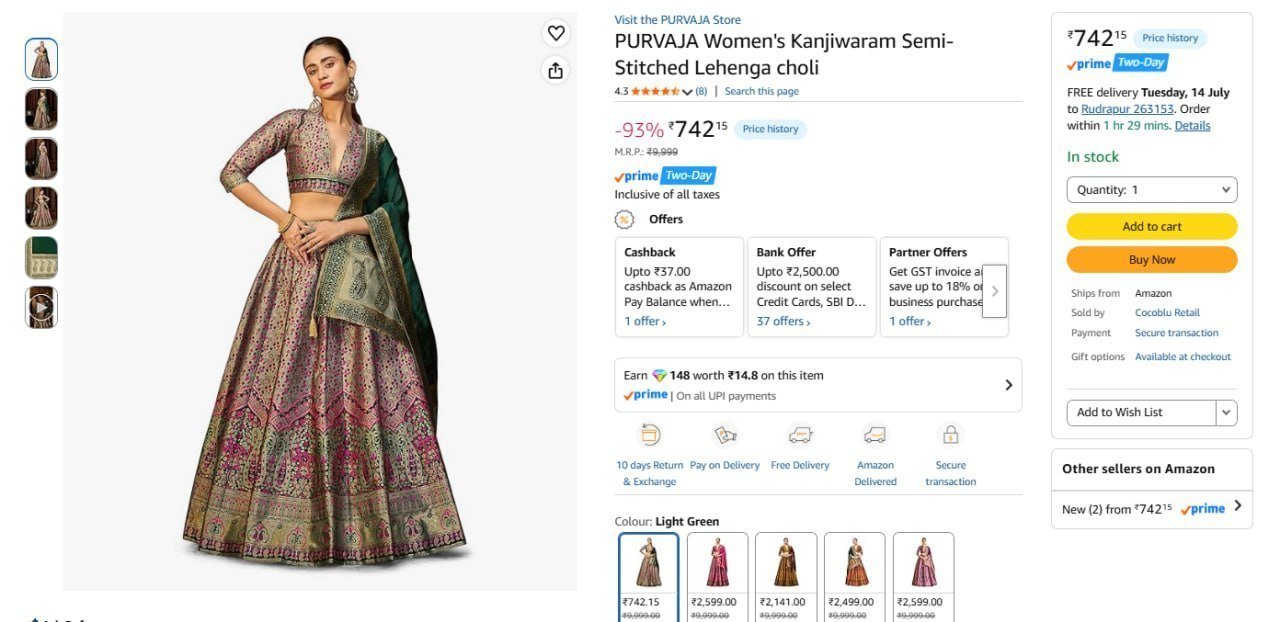Click the Free Delivery truck icon

800,435
